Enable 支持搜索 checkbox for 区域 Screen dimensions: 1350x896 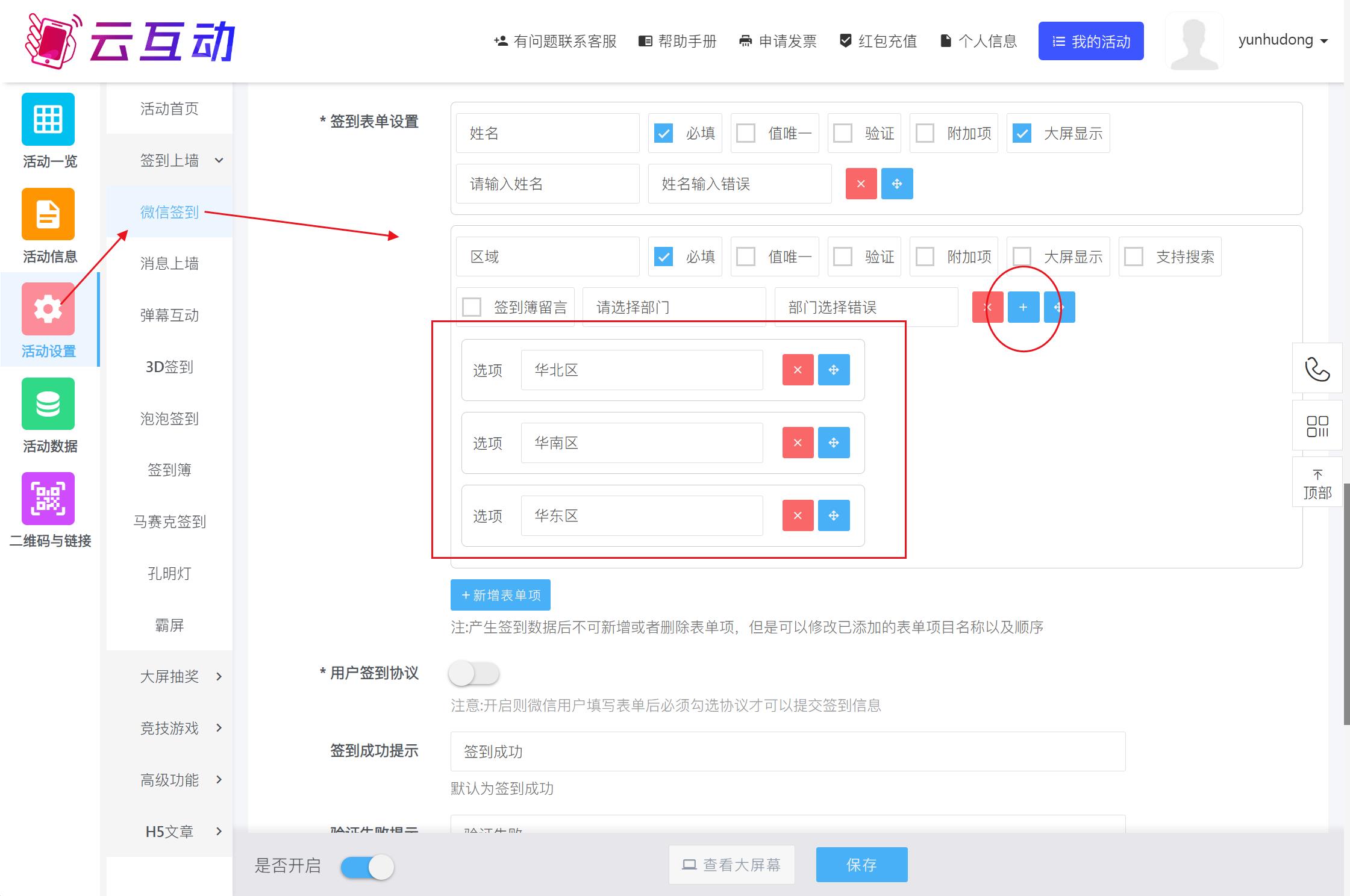(1134, 257)
